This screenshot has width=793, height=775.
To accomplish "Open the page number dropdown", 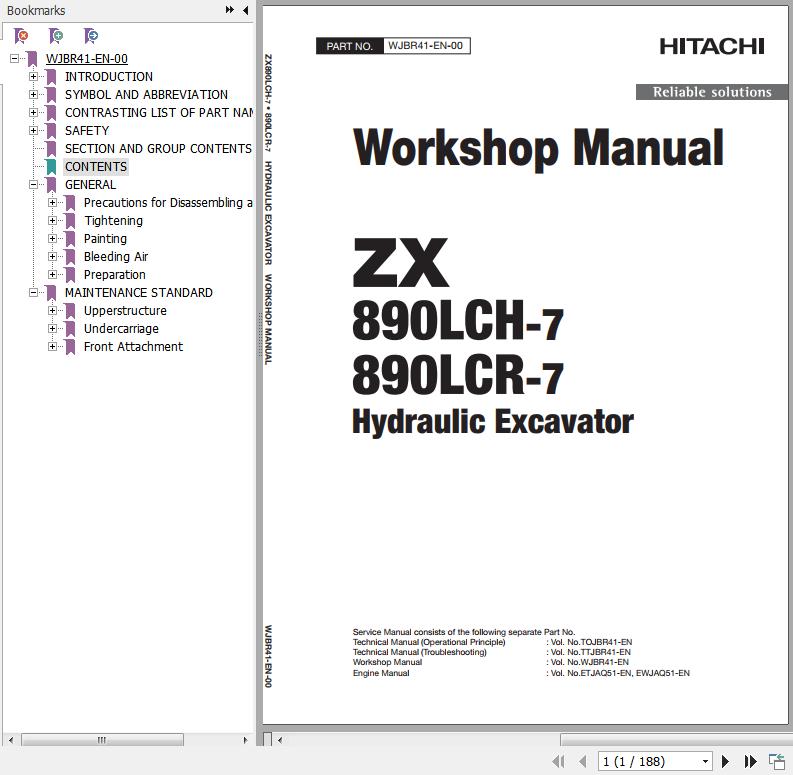I will coord(705,761).
